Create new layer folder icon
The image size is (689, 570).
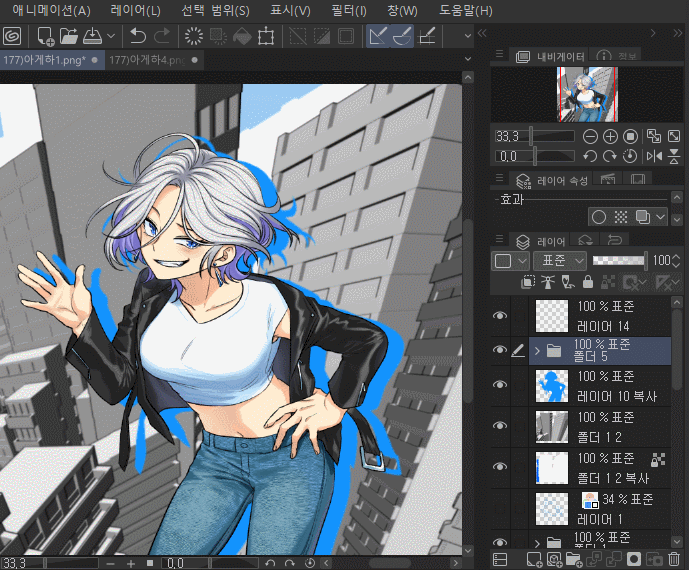573,559
